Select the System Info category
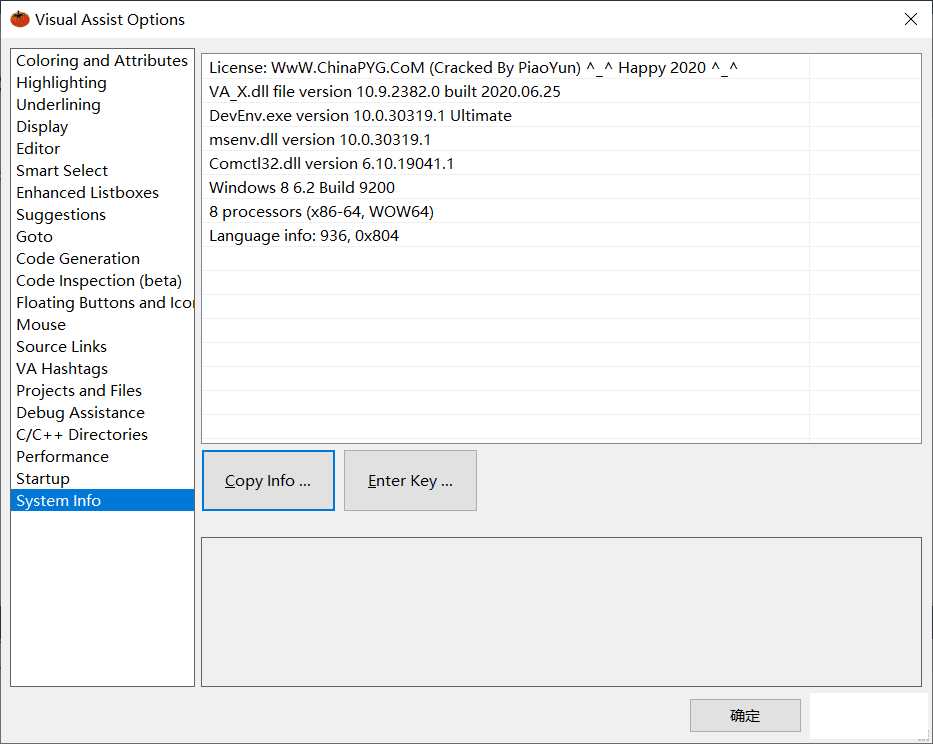The height and width of the screenshot is (744, 933). (102, 501)
